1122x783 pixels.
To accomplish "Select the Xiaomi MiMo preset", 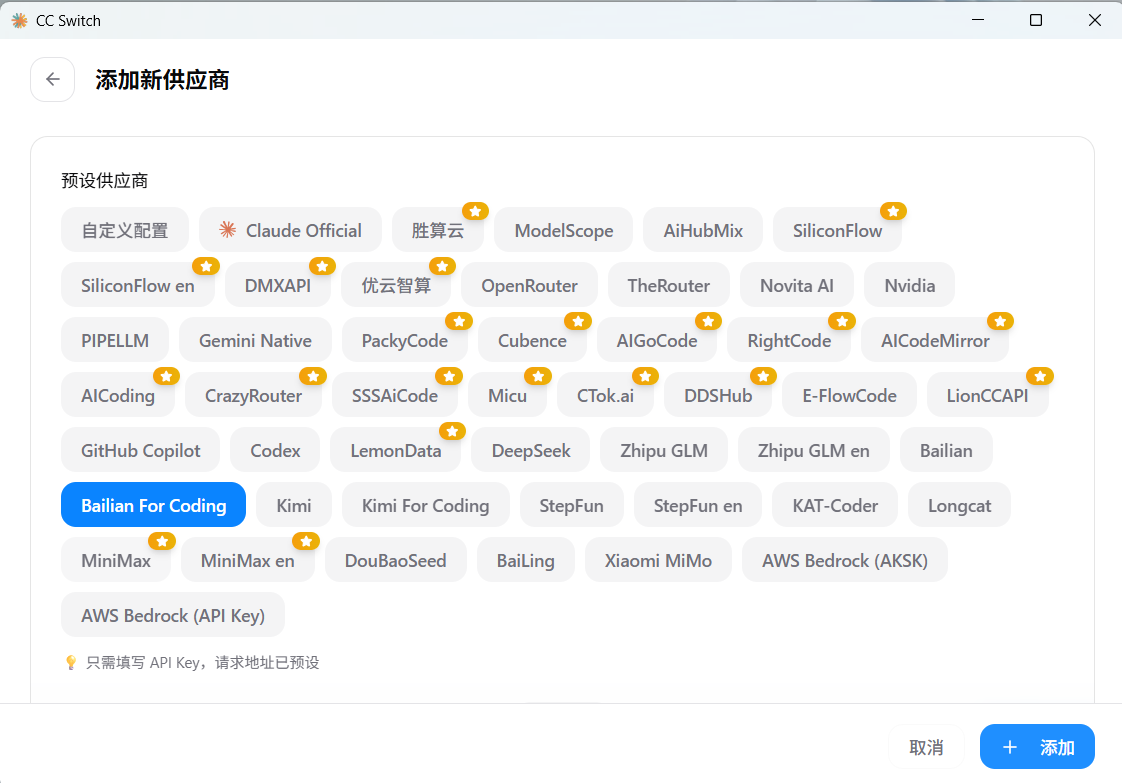I will [658, 560].
